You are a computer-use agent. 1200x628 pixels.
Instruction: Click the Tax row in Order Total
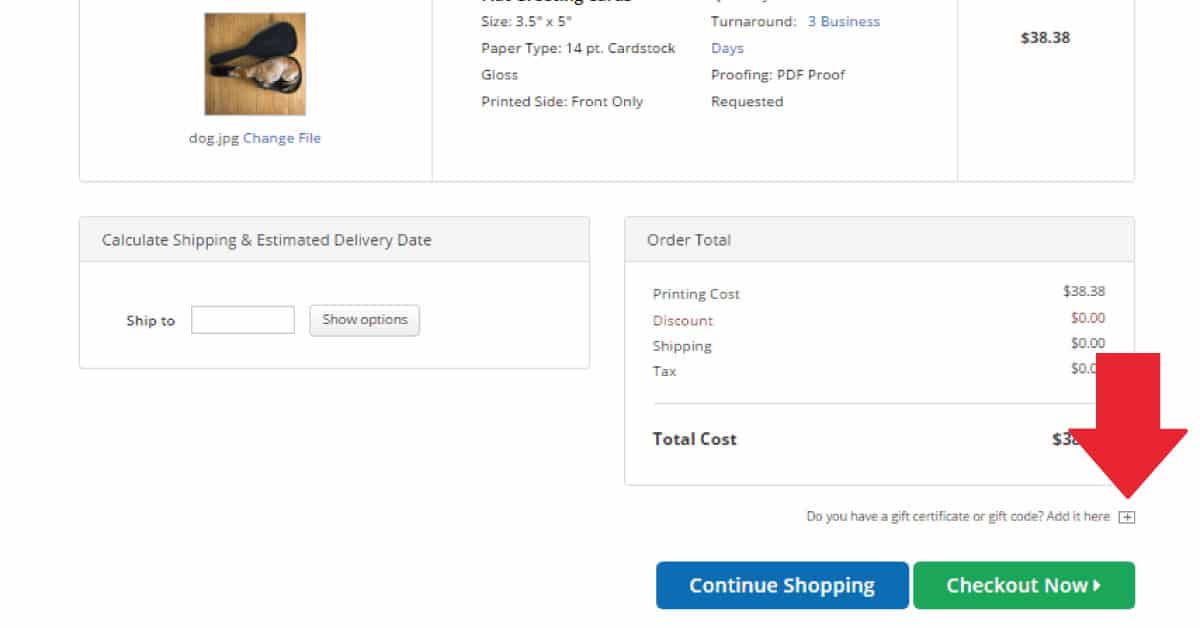pyautogui.click(x=664, y=370)
